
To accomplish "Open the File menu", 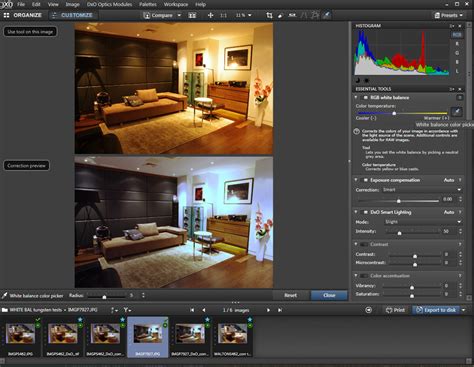I will tap(21, 4).
